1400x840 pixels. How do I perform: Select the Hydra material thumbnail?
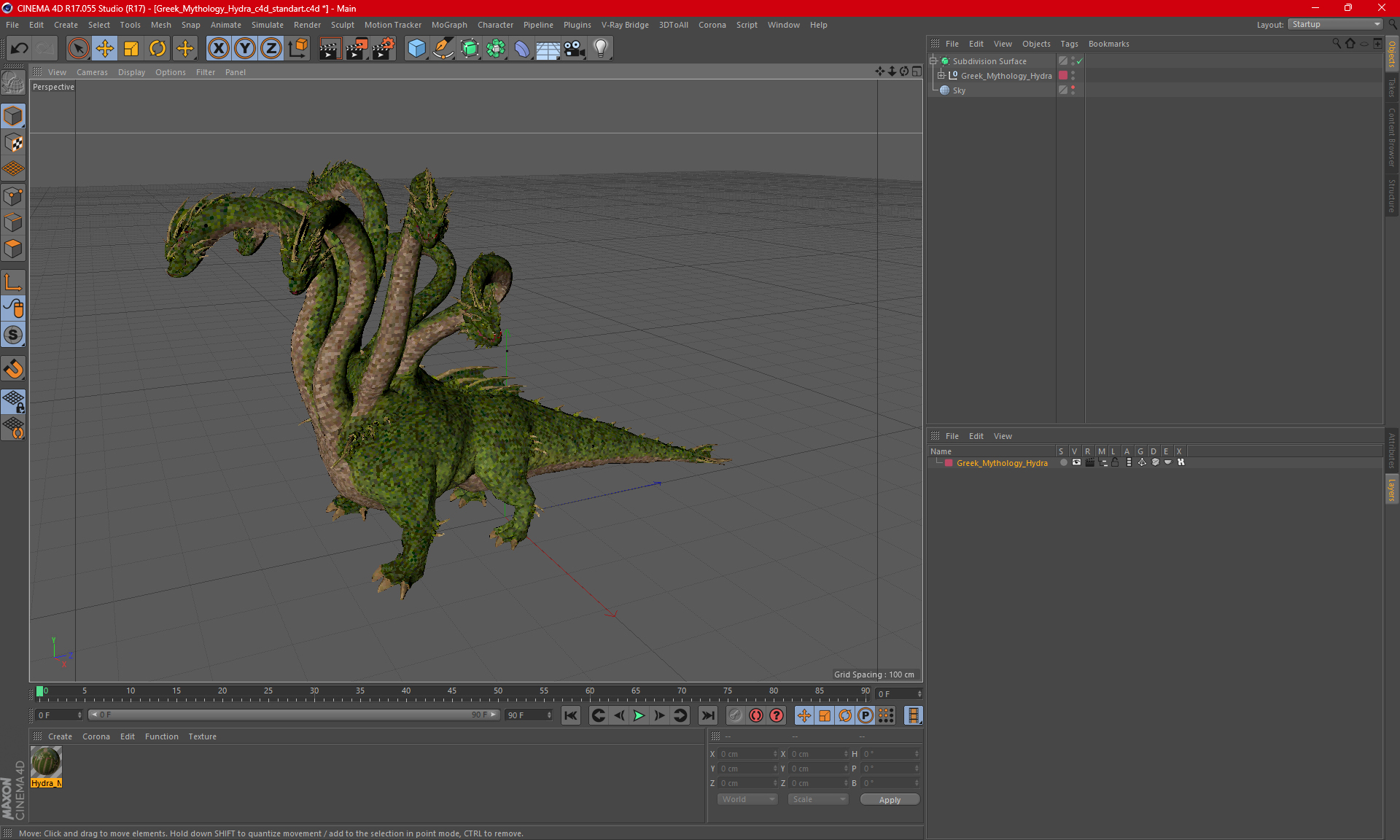coord(46,762)
